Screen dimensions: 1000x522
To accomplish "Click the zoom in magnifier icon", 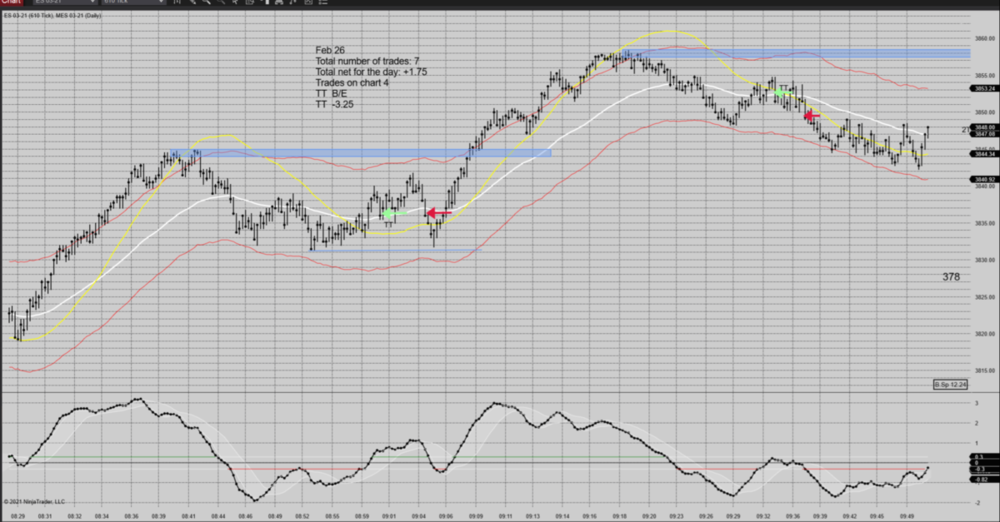I will (x=205, y=3).
